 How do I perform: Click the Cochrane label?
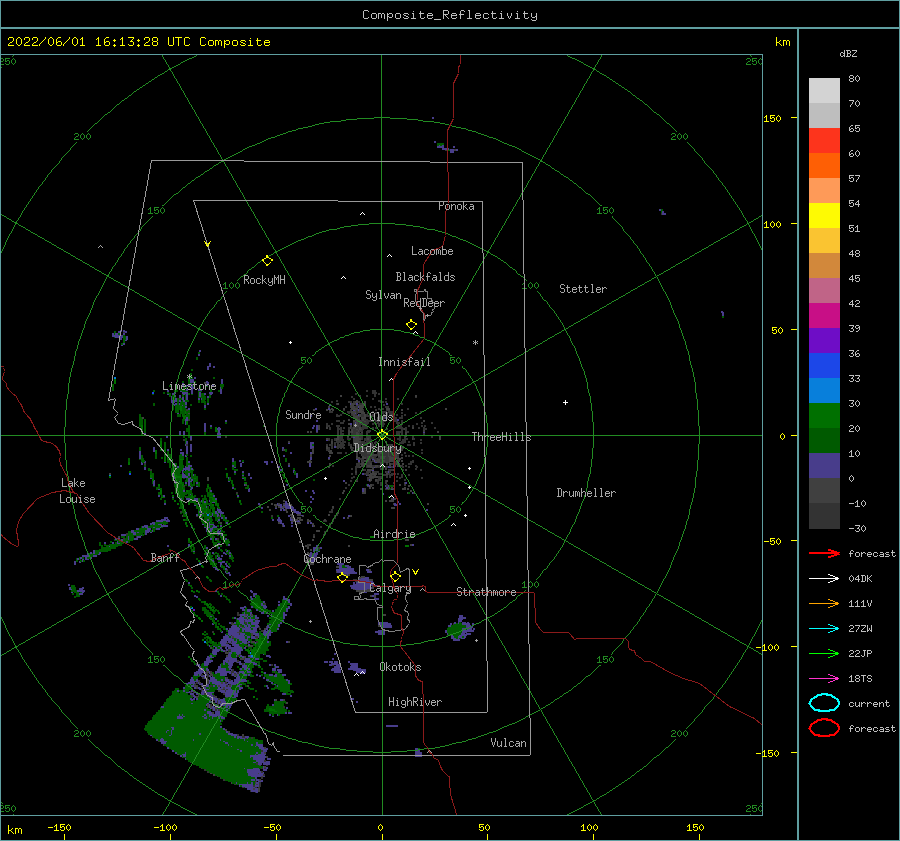(x=327, y=559)
